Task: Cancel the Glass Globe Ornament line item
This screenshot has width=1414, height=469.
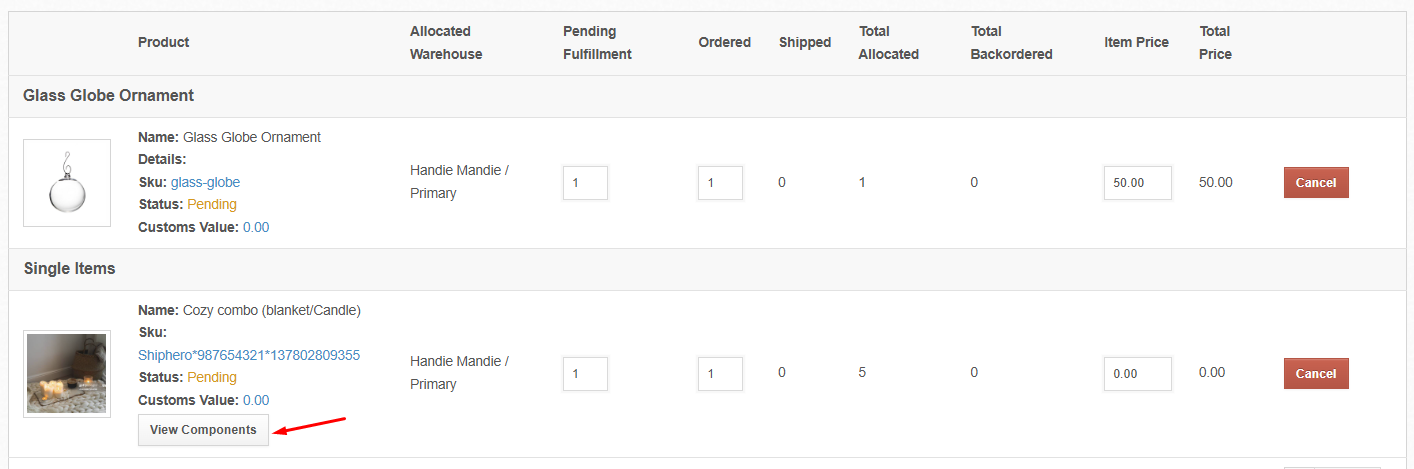Action: [1316, 183]
